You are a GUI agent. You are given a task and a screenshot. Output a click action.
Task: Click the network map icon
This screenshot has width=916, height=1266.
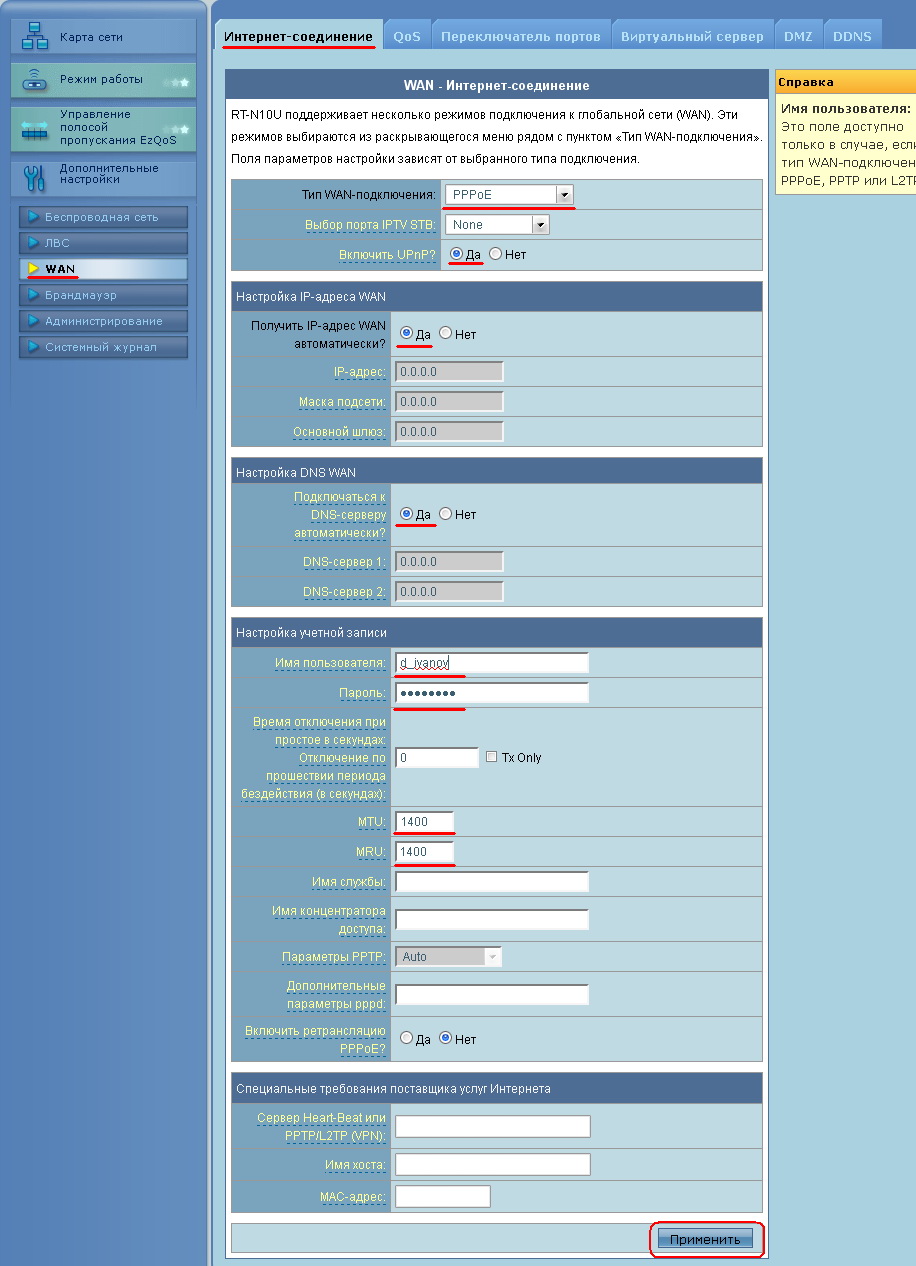[35, 36]
